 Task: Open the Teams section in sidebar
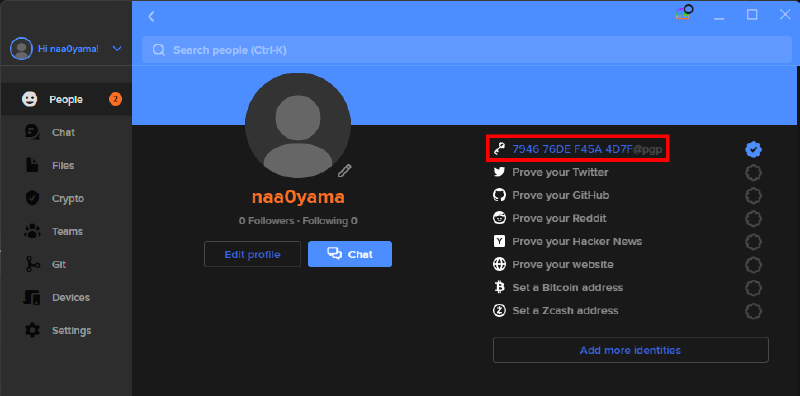click(66, 231)
